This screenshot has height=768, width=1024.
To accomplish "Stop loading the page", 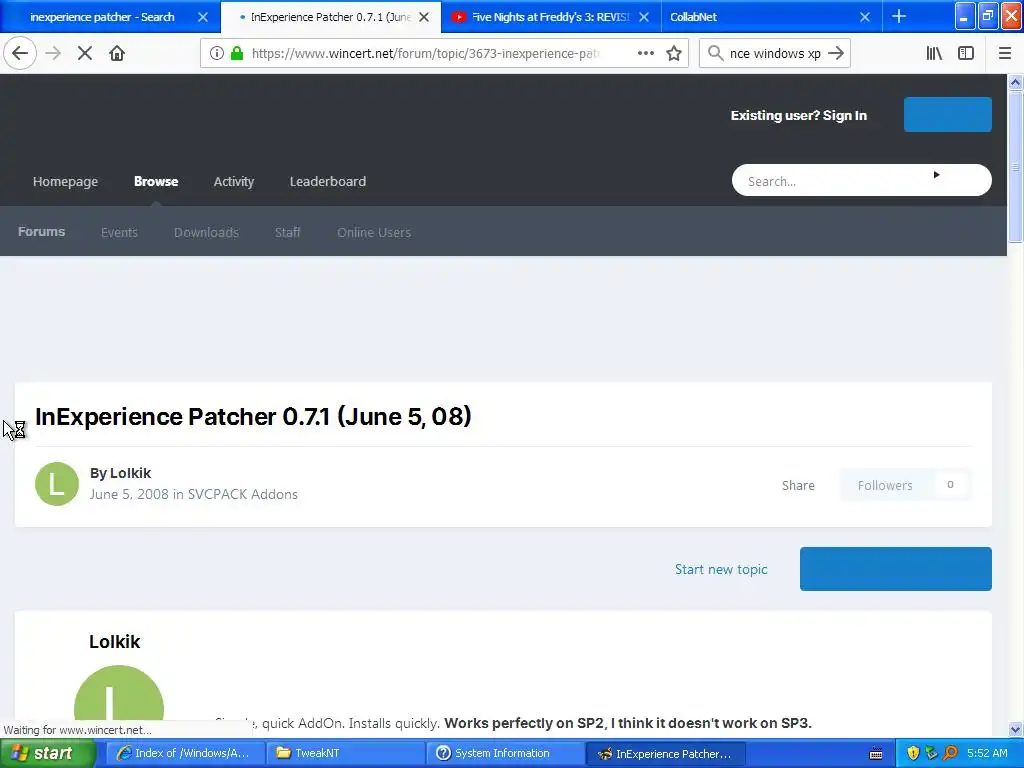I will (x=85, y=53).
